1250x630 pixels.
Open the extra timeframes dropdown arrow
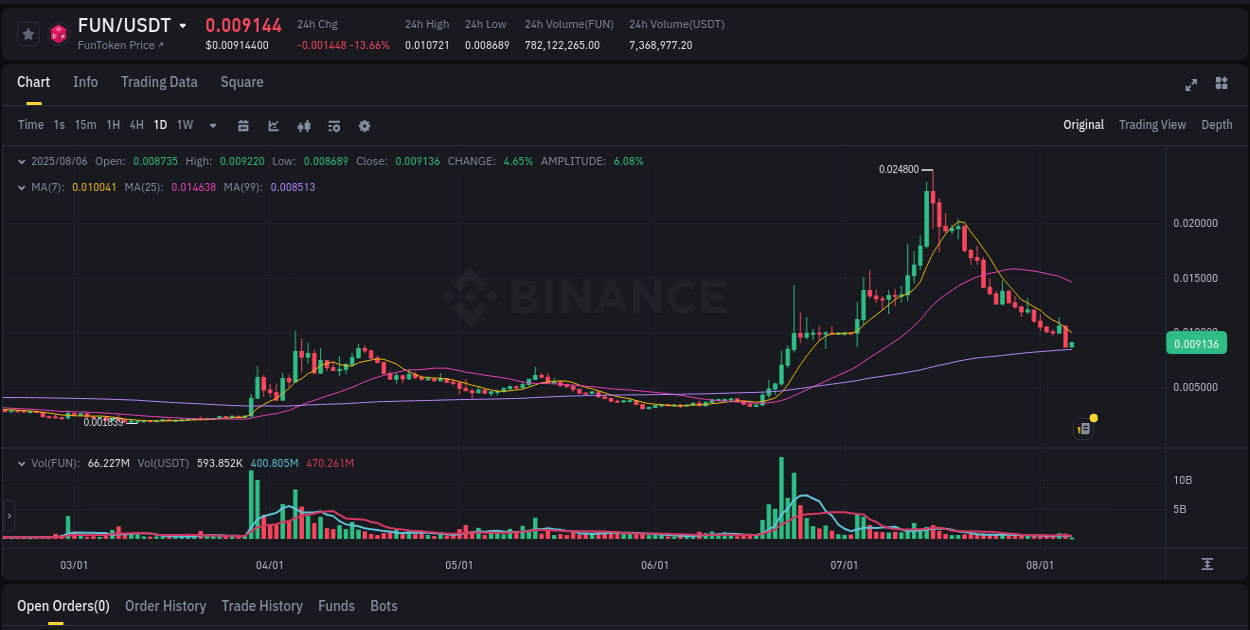[x=211, y=125]
